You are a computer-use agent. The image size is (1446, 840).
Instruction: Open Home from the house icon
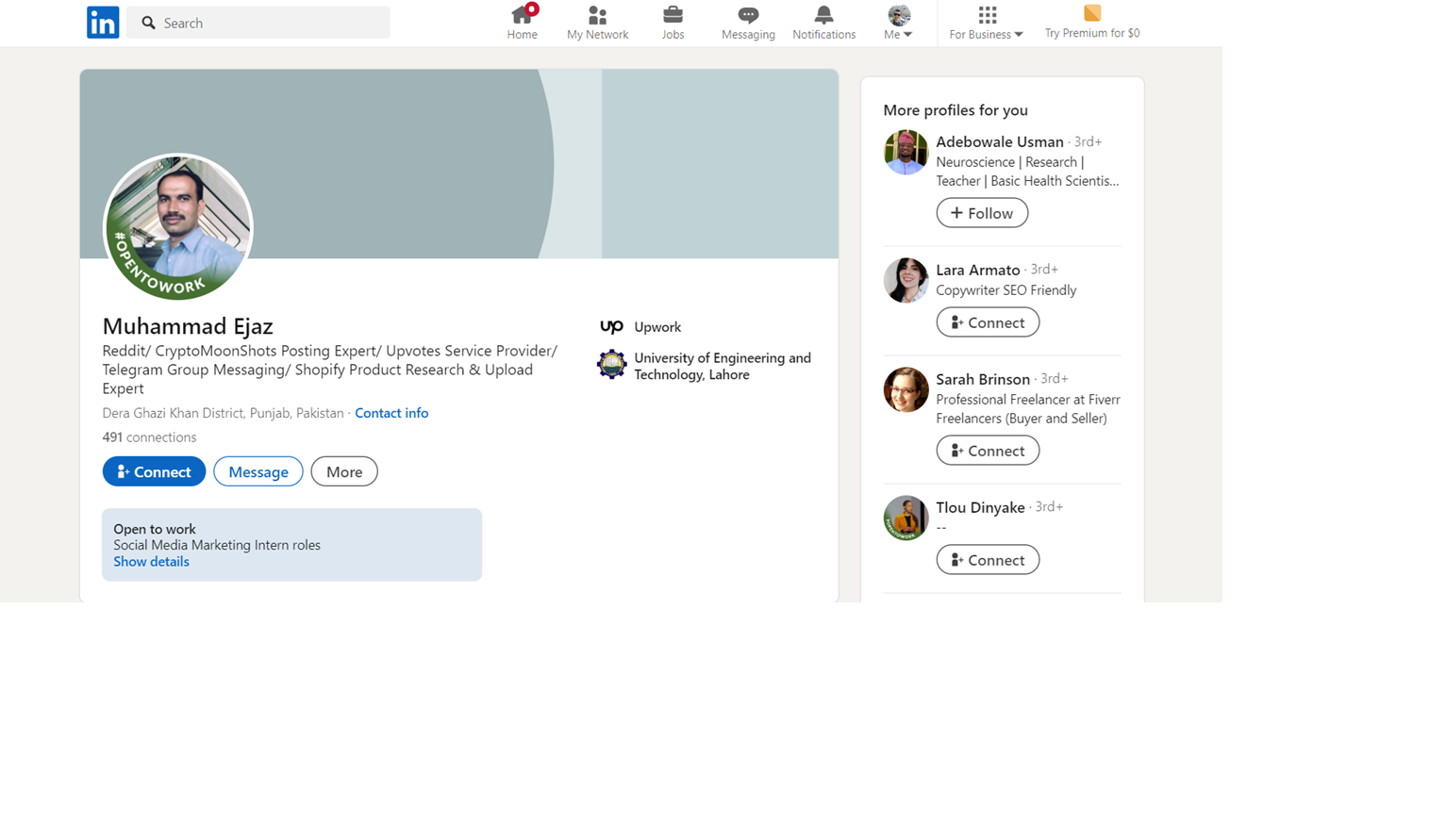(522, 15)
